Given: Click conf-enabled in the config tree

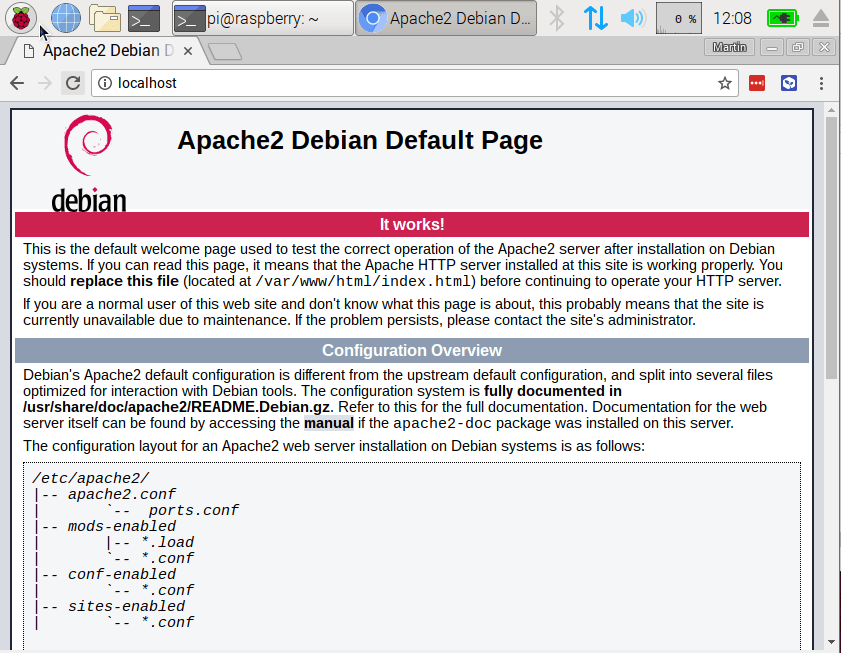Looking at the screenshot, I should [x=122, y=574].
